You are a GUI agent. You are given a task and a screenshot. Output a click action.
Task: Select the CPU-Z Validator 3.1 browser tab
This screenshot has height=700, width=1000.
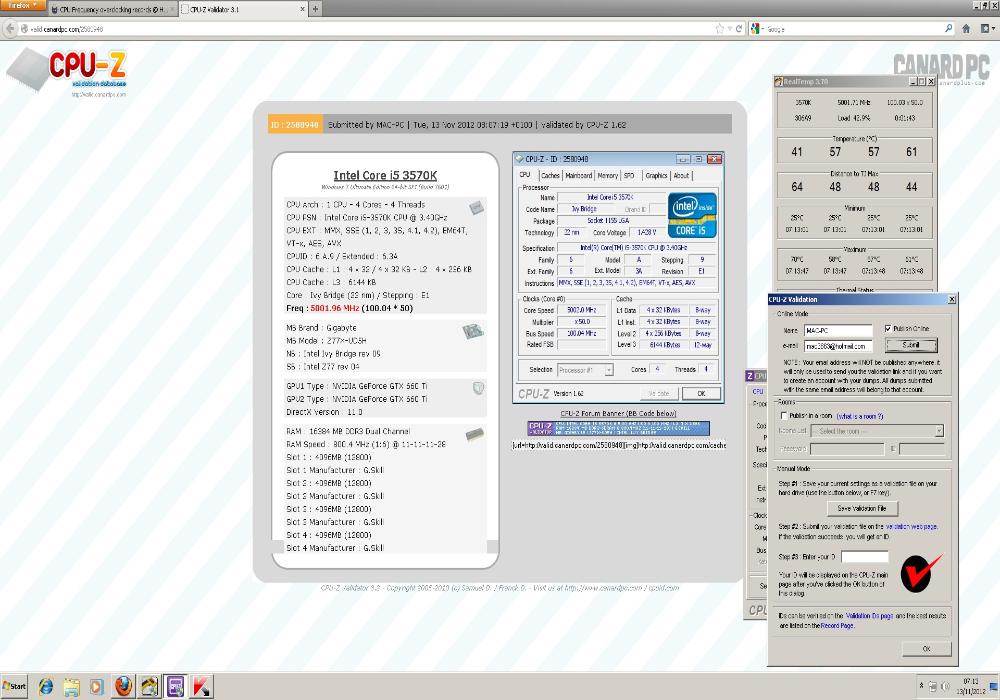tap(243, 9)
